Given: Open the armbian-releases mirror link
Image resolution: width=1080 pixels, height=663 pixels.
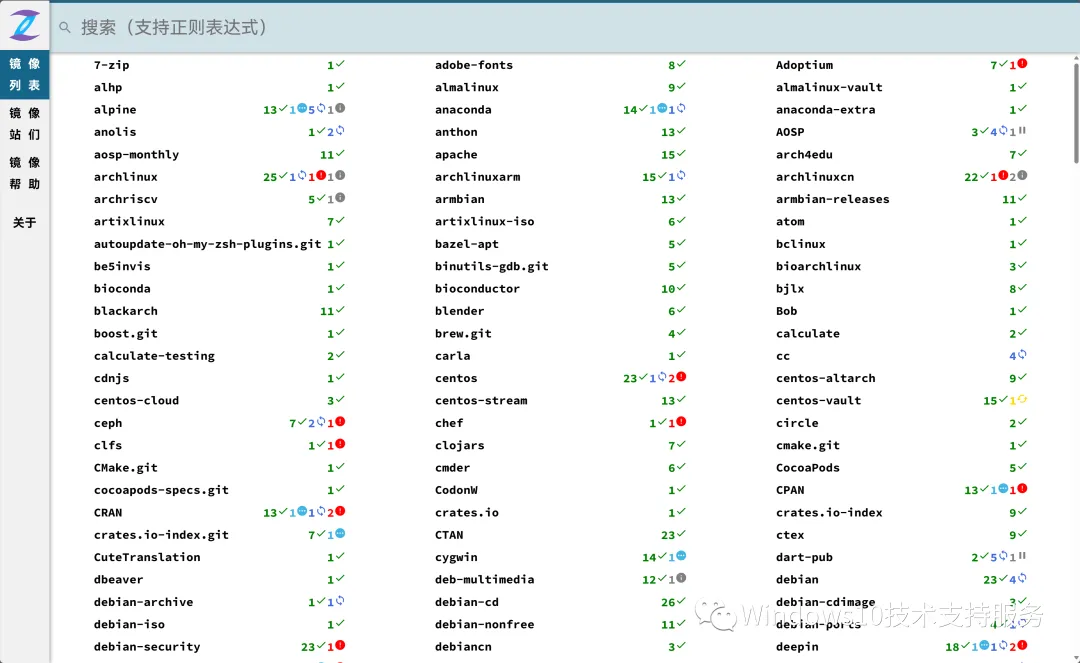Looking at the screenshot, I should [x=833, y=199].
